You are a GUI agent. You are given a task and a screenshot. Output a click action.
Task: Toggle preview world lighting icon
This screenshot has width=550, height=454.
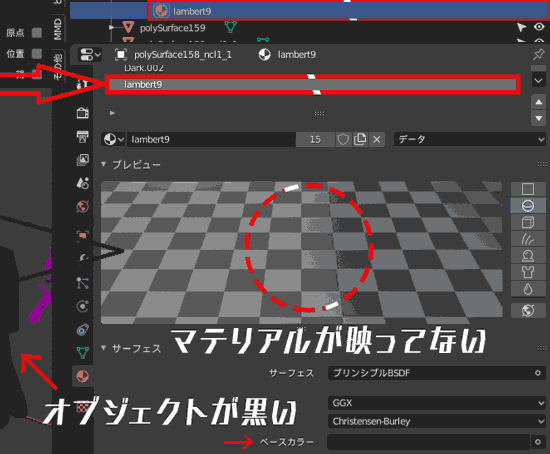pyautogui.click(x=528, y=311)
